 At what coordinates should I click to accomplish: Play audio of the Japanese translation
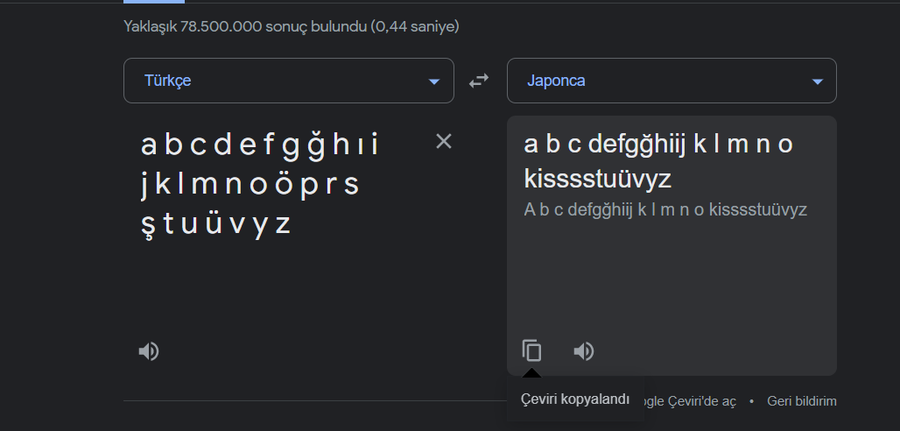(x=584, y=351)
